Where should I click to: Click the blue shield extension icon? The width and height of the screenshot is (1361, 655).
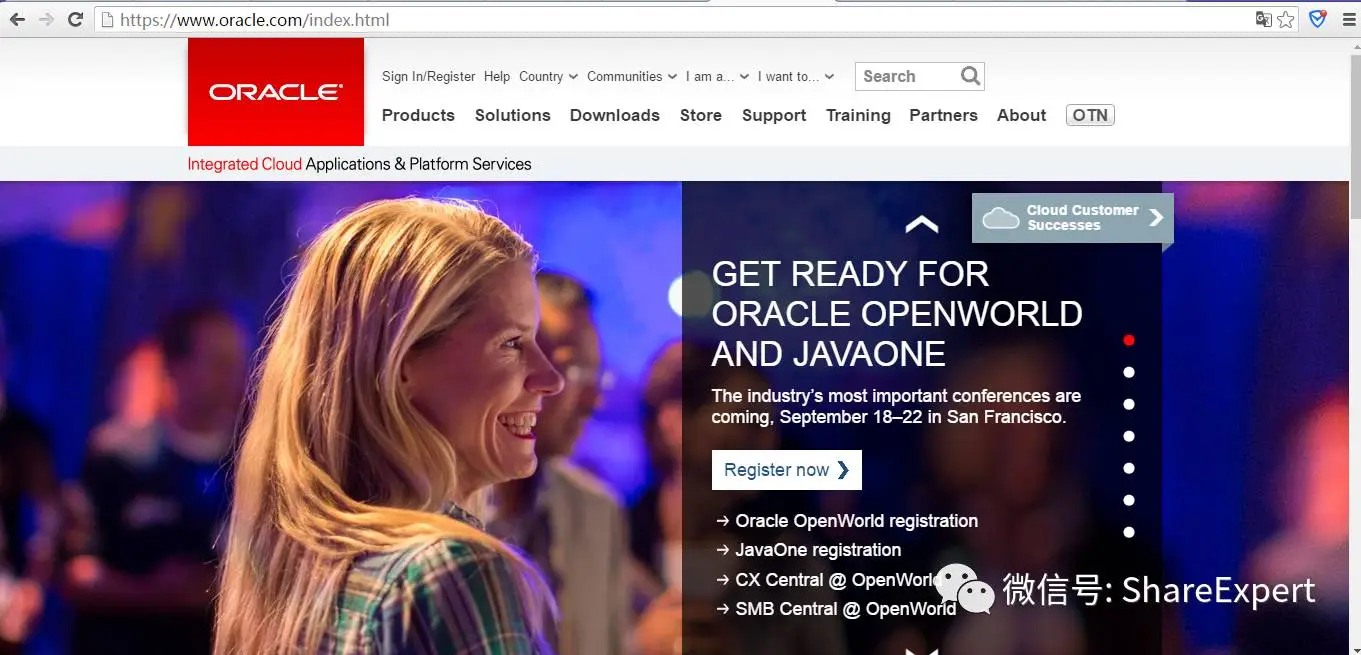(x=1318, y=19)
